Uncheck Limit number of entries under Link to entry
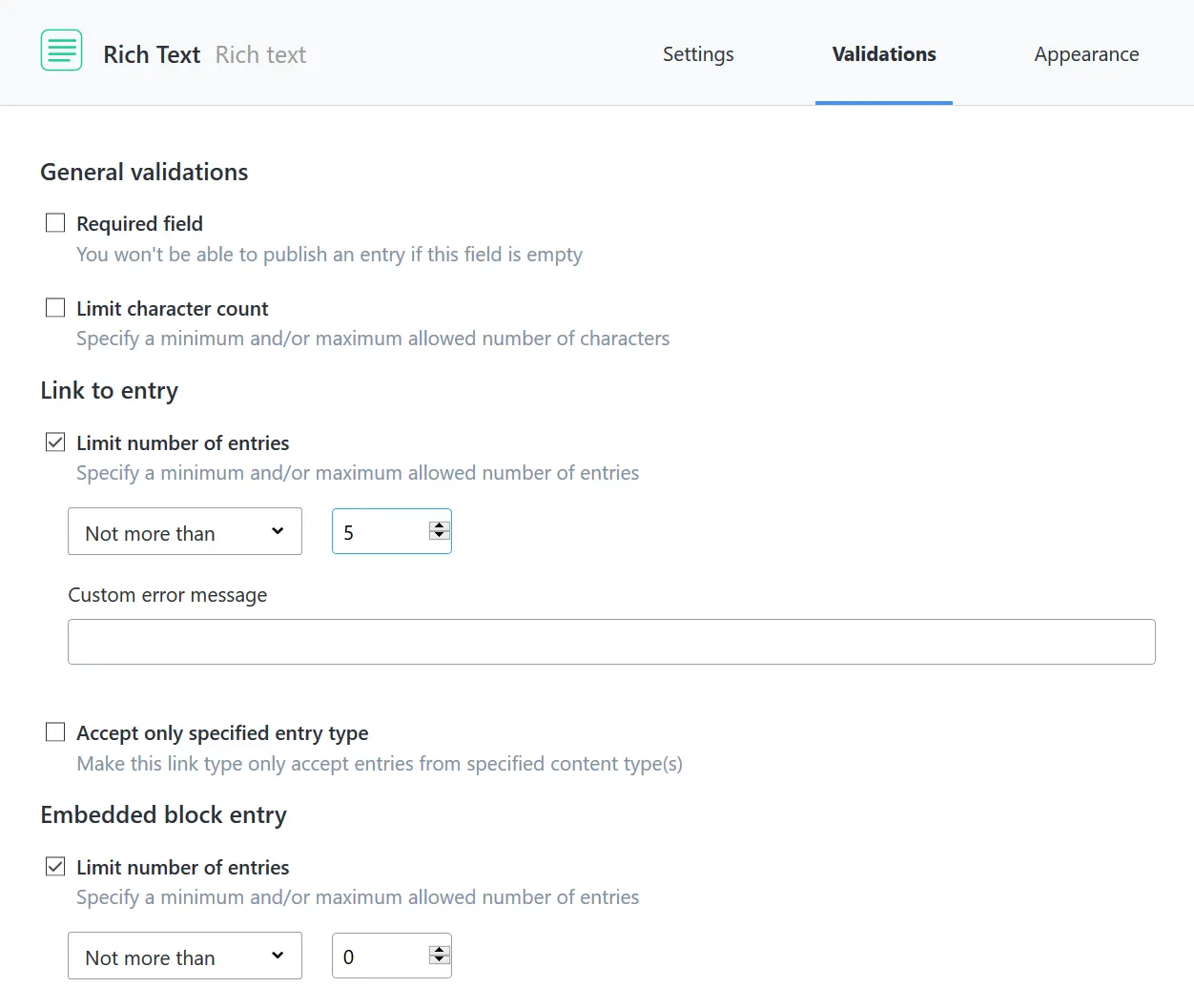1194x1008 pixels. click(x=55, y=442)
